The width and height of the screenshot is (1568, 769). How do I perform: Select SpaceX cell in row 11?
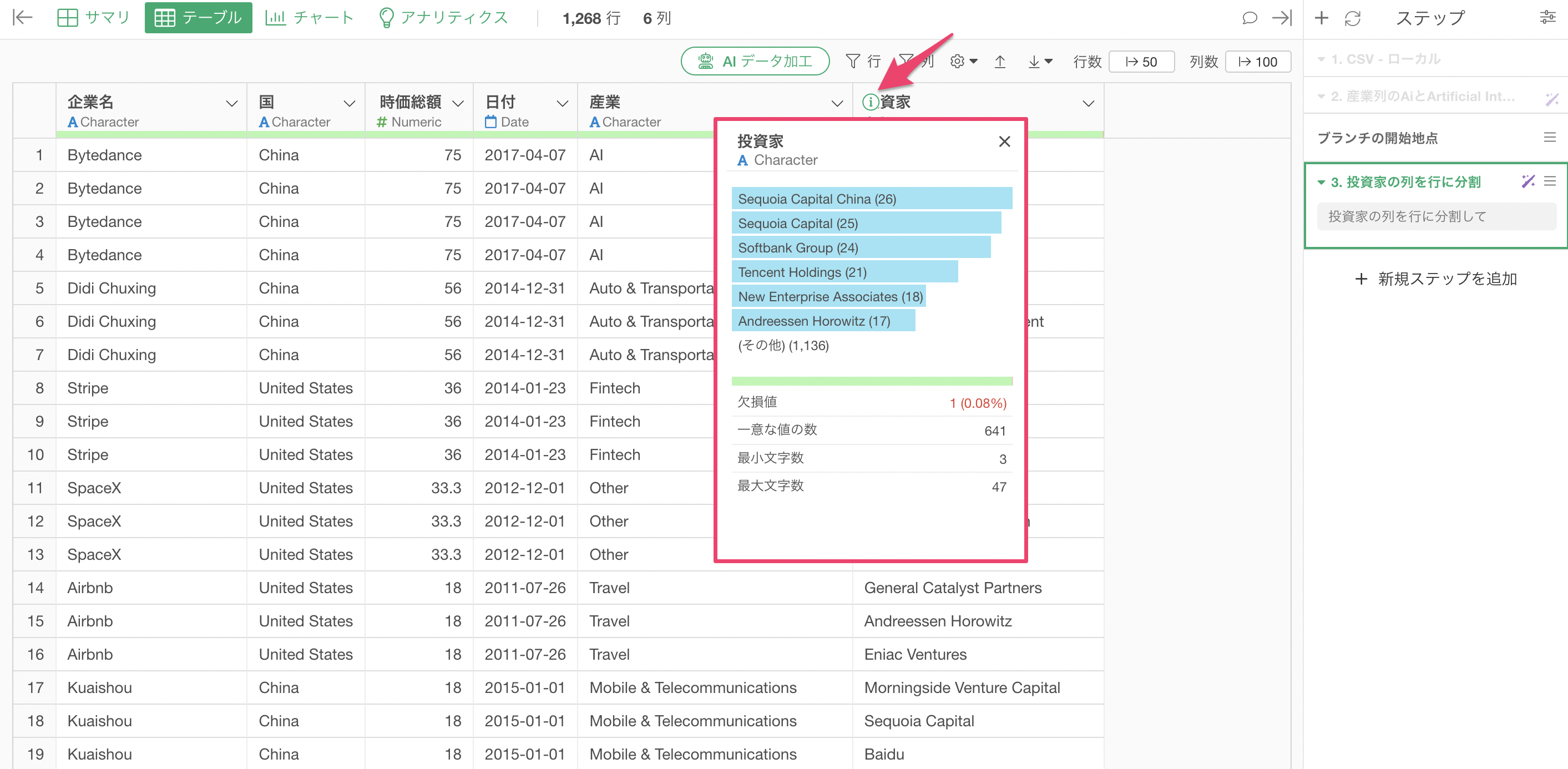point(151,488)
